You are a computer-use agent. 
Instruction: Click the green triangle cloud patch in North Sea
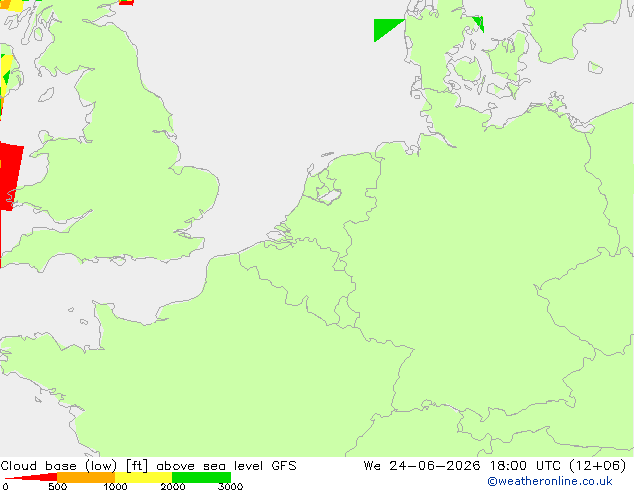tap(384, 27)
